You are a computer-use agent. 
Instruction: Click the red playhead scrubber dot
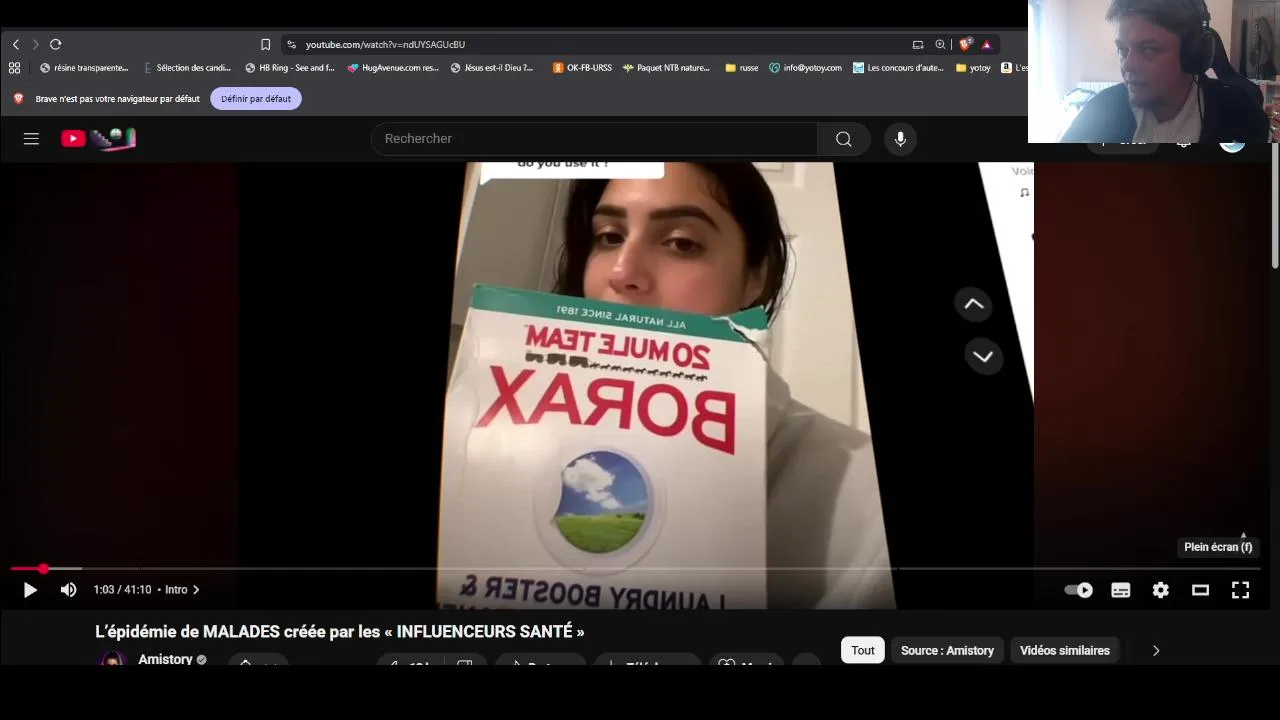click(x=43, y=568)
